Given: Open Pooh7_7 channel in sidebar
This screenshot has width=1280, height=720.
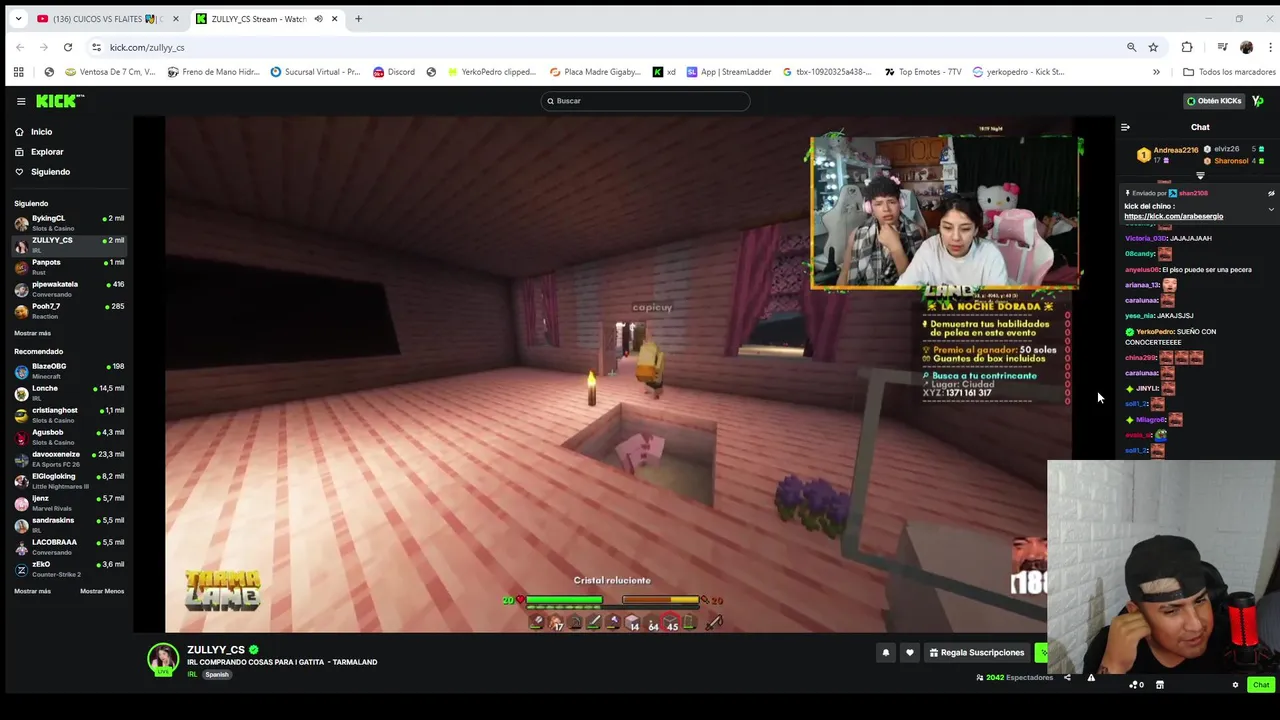Looking at the screenshot, I should pos(69,310).
